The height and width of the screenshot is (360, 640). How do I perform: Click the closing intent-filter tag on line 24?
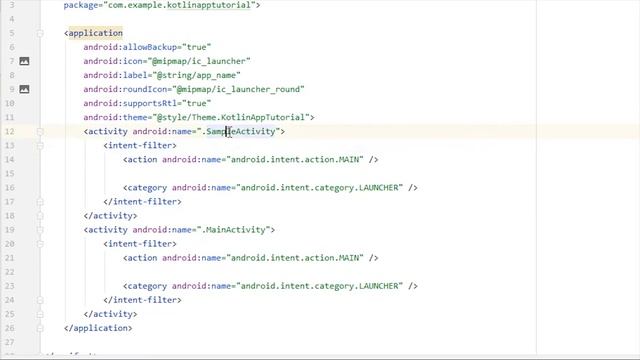pos(142,300)
